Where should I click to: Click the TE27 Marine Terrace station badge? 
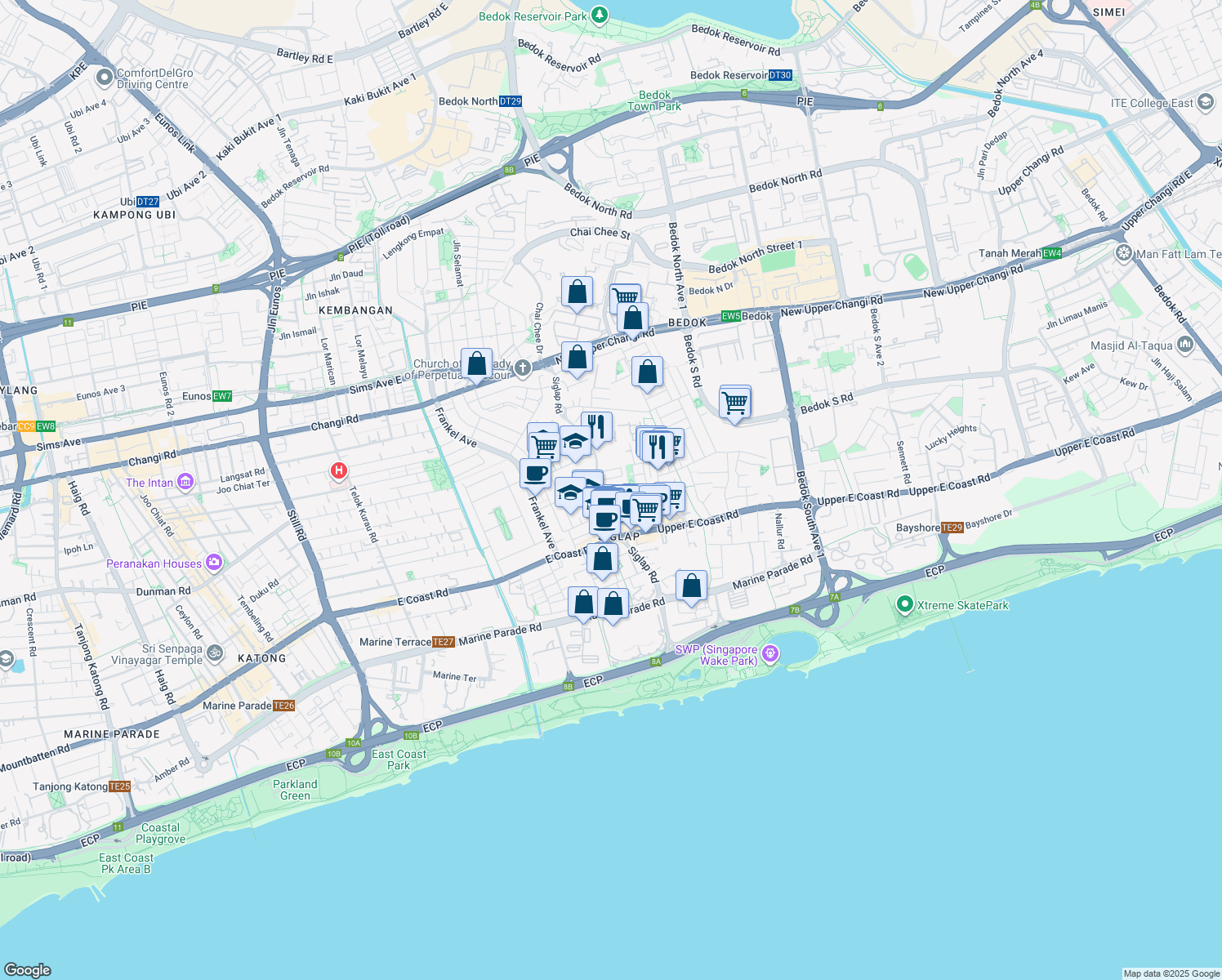pos(444,642)
